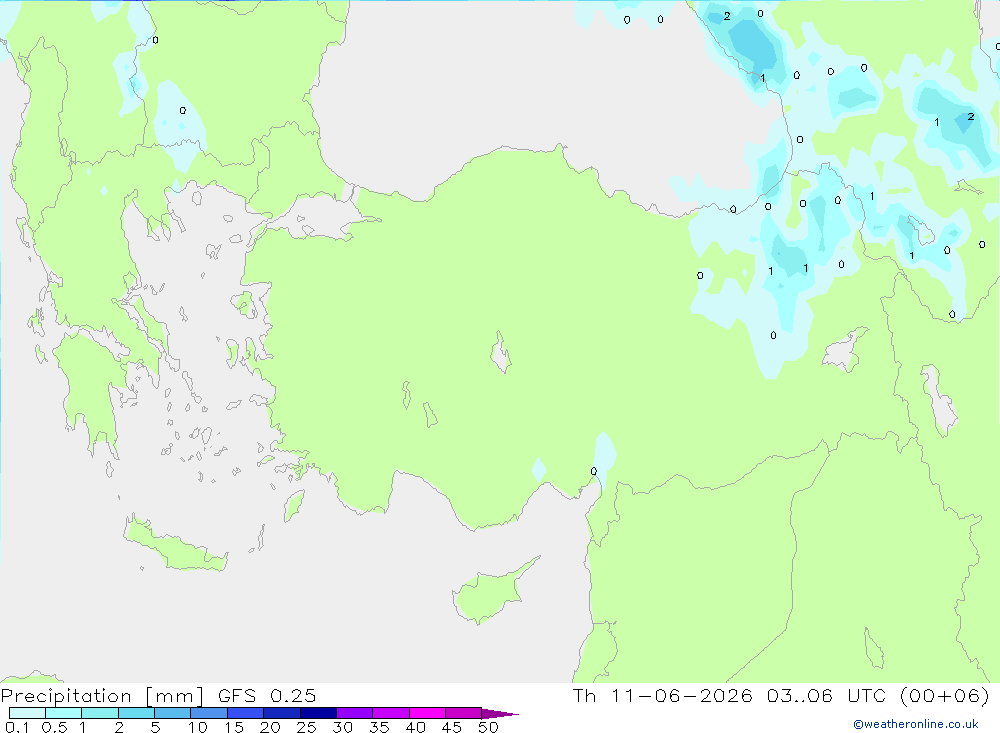Click the "45" legend scale label
The image size is (1000, 733).
click(452, 727)
